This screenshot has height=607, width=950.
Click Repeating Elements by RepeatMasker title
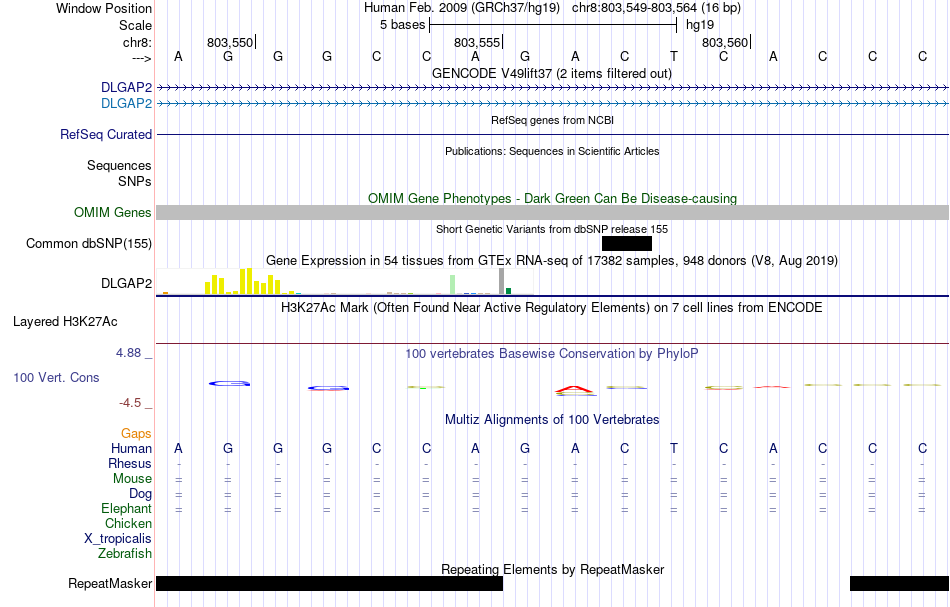553,569
